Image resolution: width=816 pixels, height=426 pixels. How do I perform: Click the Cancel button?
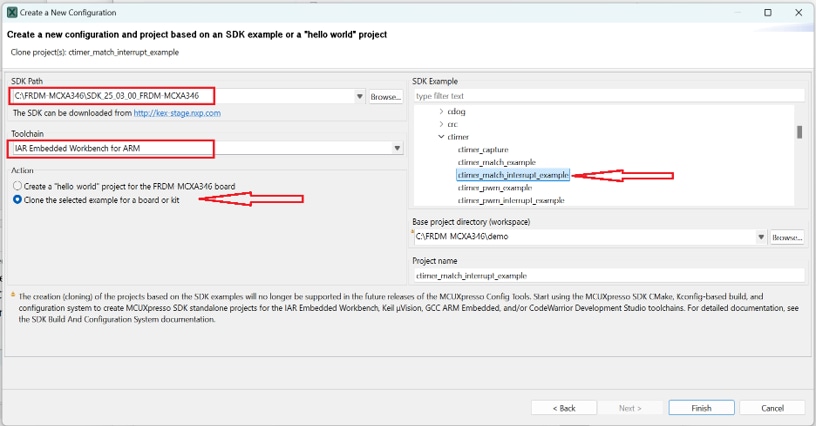(772, 408)
